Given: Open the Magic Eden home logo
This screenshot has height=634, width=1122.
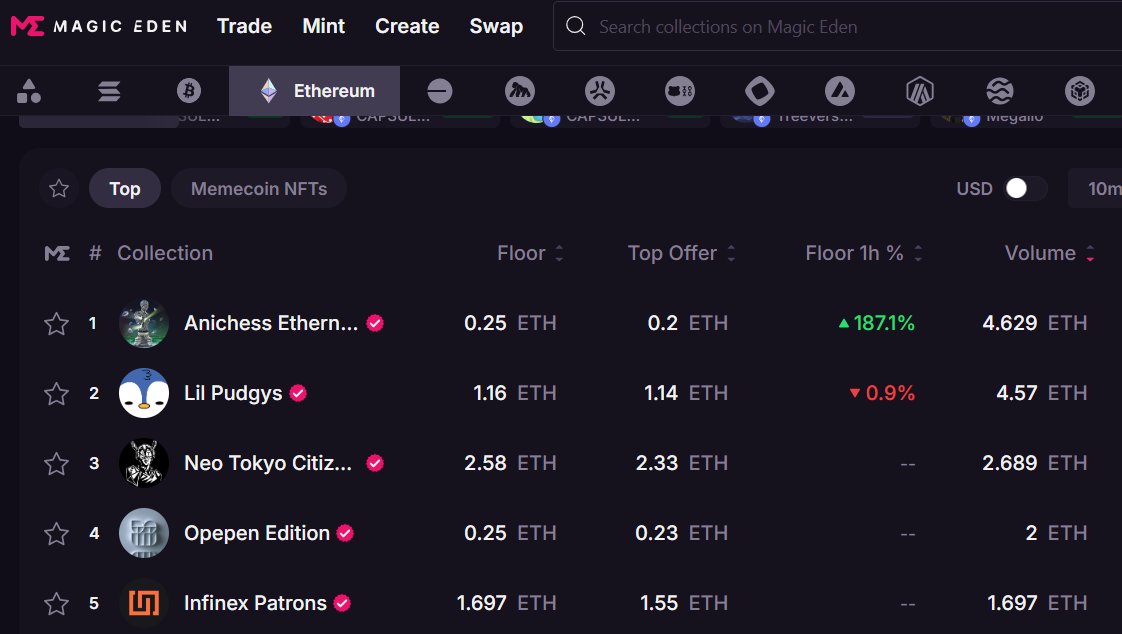Looking at the screenshot, I should (x=99, y=26).
